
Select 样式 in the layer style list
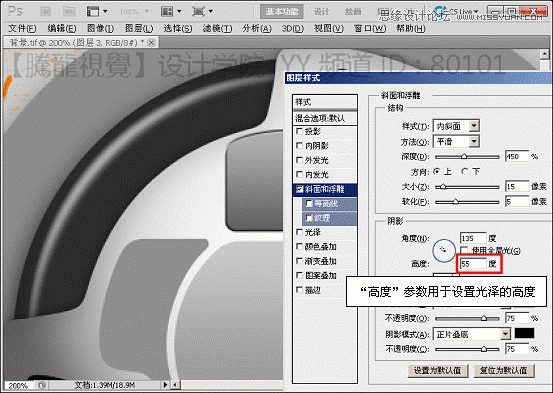(325, 102)
